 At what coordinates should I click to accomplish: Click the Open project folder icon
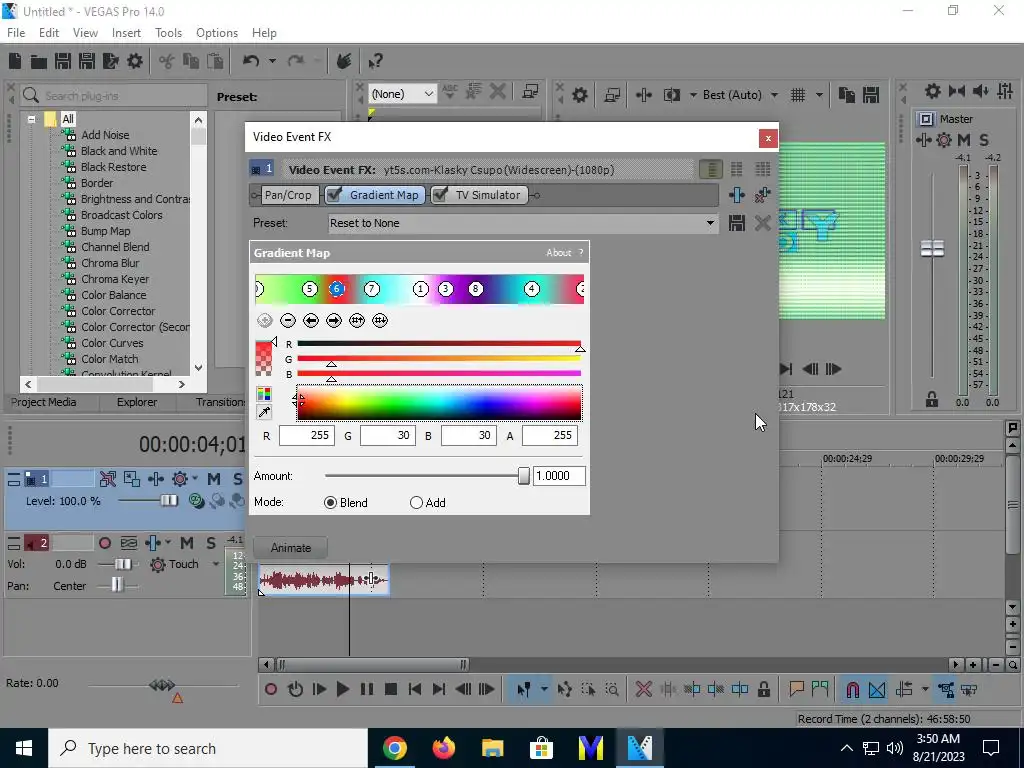tap(39, 61)
